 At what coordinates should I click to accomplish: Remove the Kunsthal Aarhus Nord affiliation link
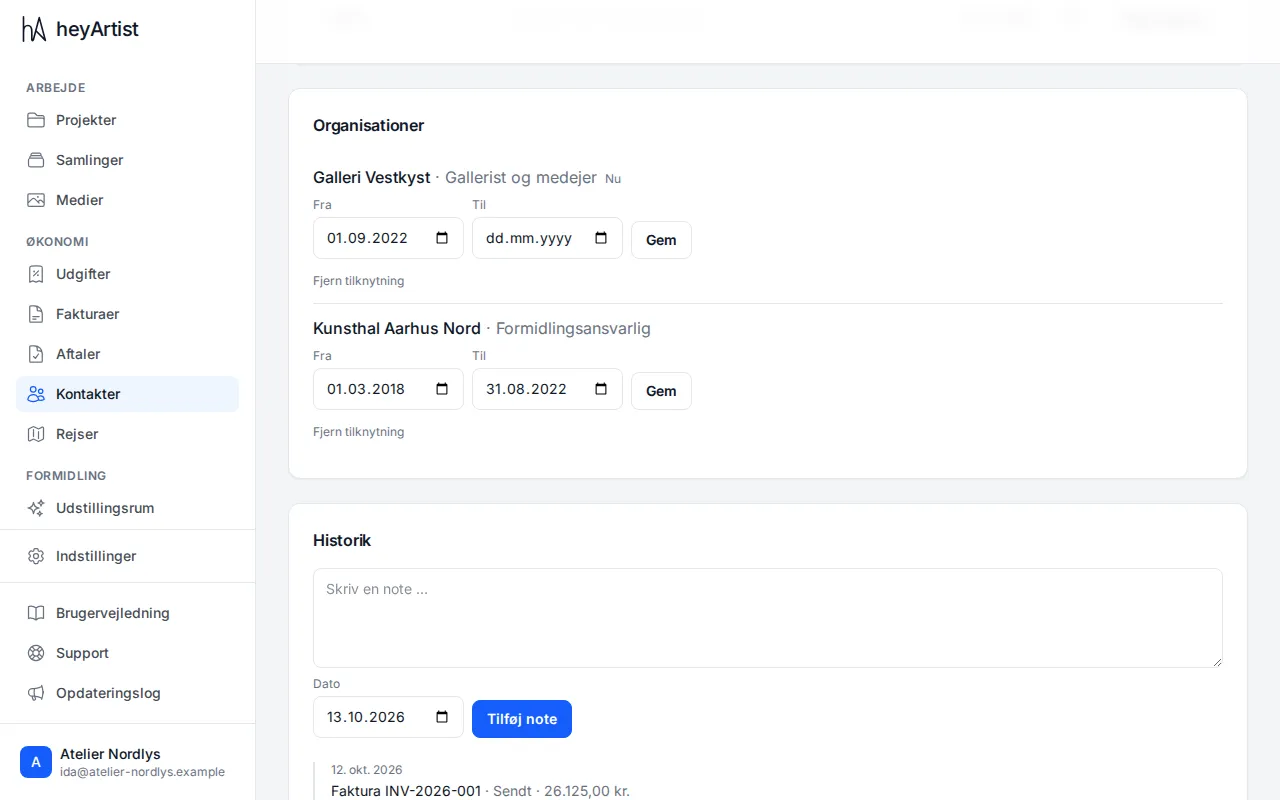[x=359, y=432]
